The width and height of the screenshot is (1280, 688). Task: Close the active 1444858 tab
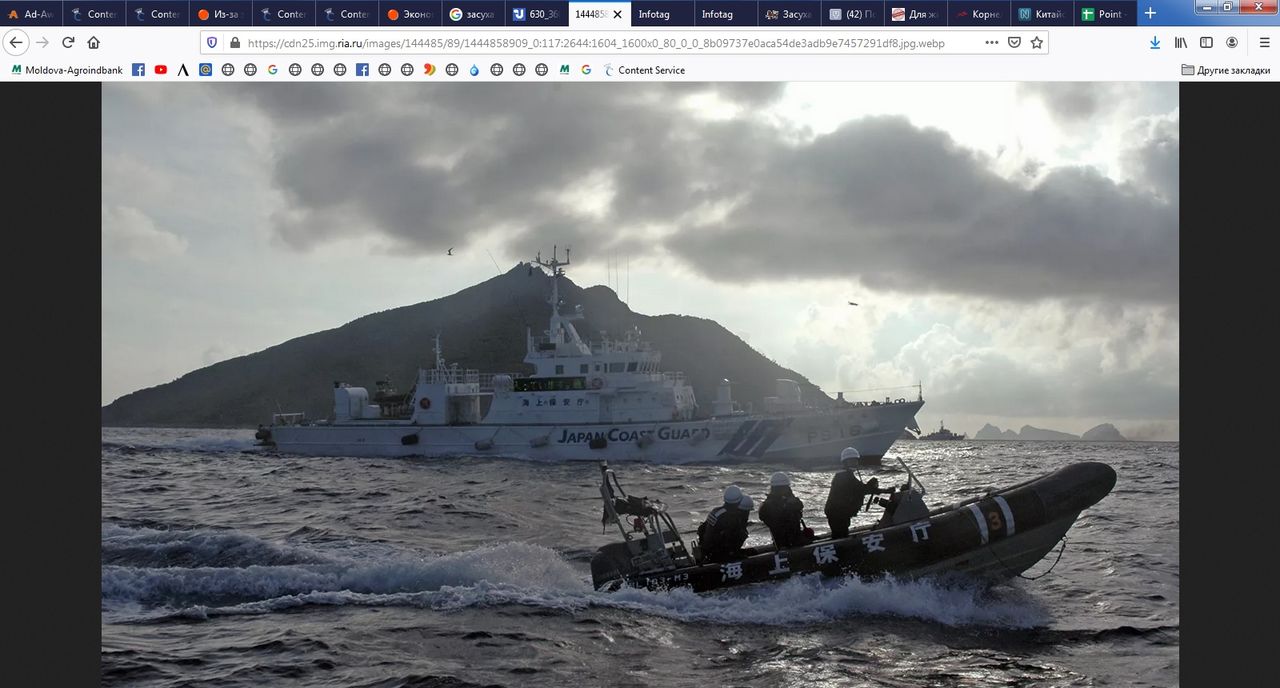(x=617, y=14)
